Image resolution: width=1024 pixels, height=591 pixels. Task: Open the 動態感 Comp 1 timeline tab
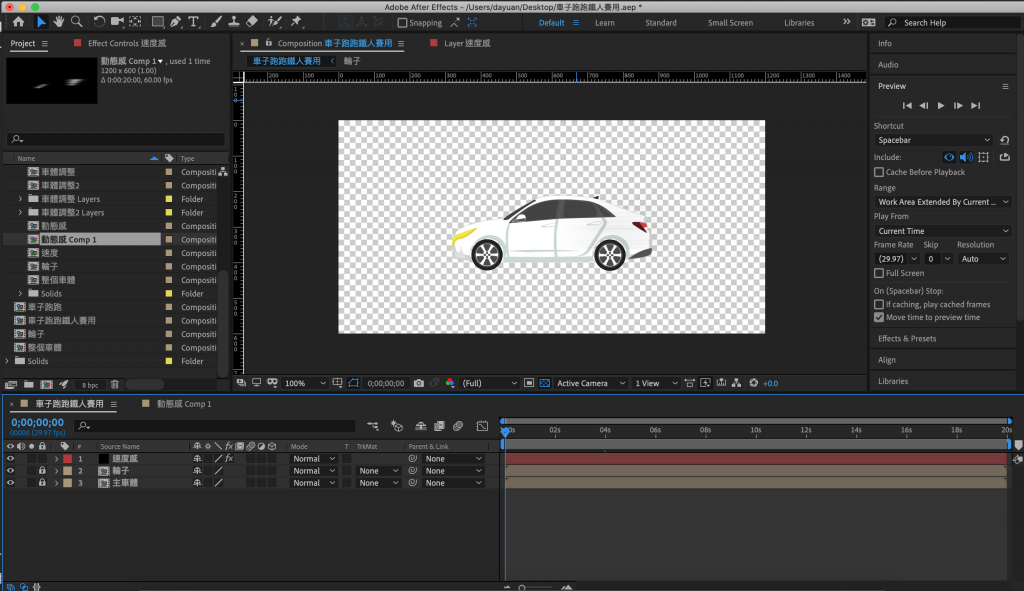pyautogui.click(x=184, y=404)
